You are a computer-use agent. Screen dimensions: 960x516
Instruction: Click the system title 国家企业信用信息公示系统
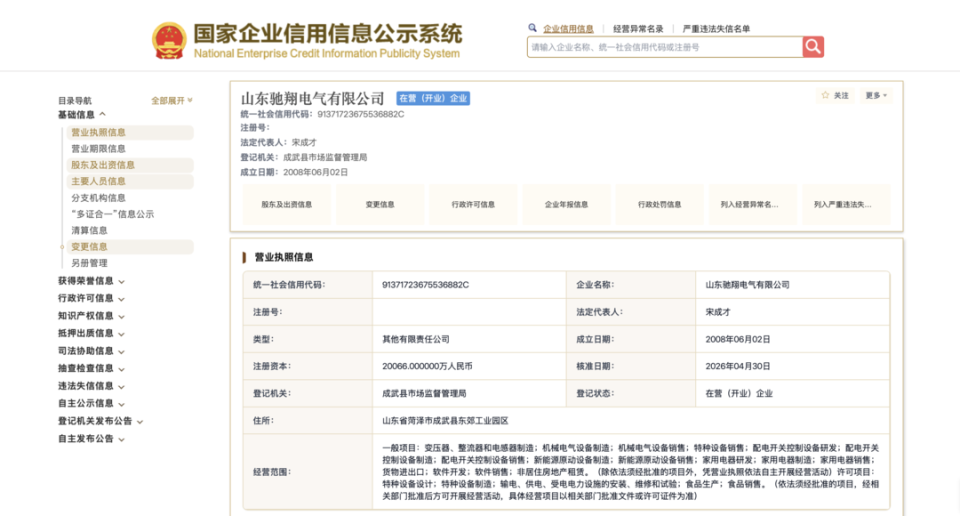click(x=328, y=34)
